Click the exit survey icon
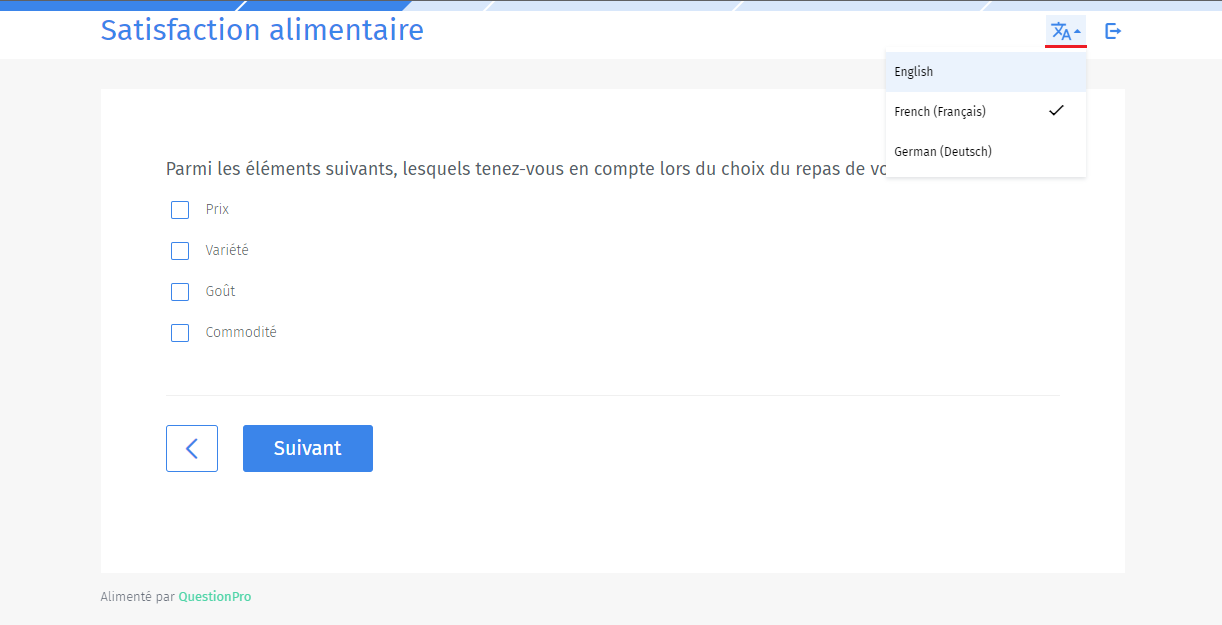The height and width of the screenshot is (625, 1222). point(1113,31)
